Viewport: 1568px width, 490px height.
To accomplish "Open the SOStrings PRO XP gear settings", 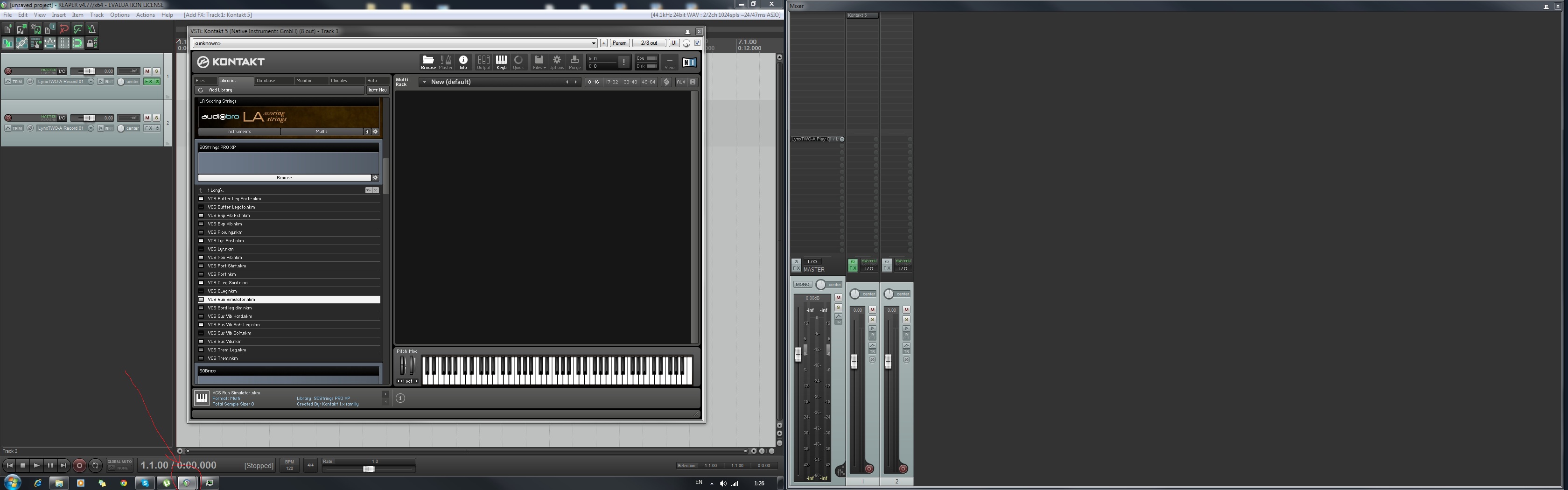I will (x=376, y=178).
